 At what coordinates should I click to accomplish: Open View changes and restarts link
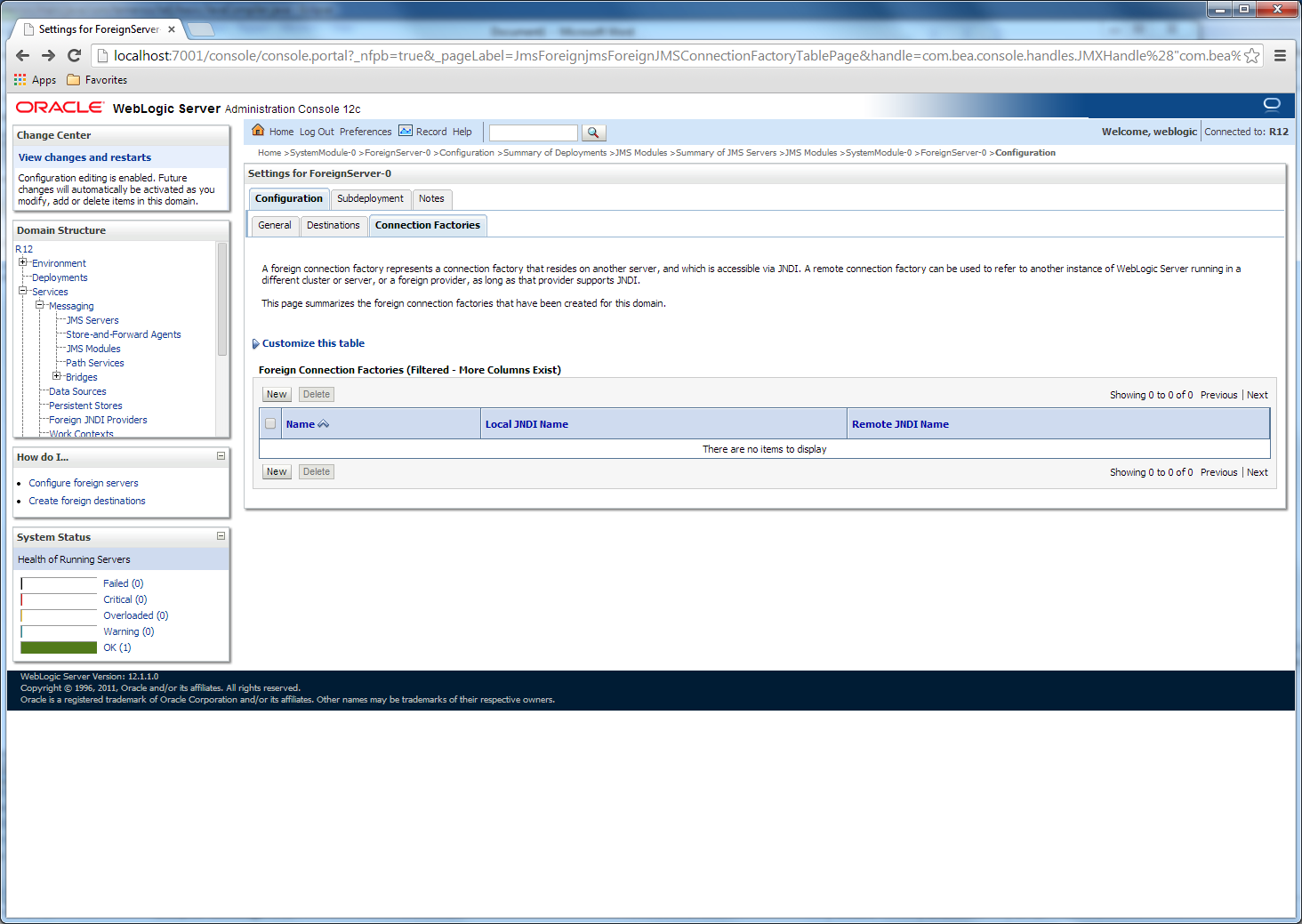pos(84,157)
